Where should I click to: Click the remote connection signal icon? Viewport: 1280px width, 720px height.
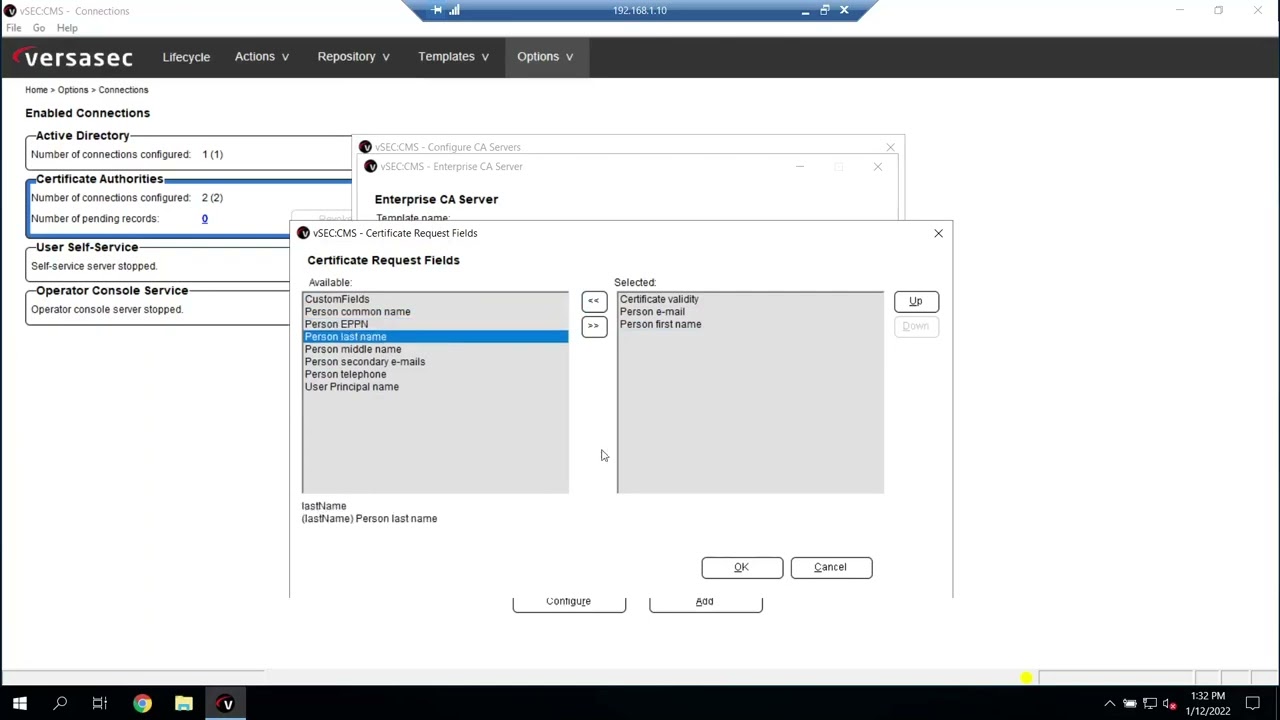point(454,10)
